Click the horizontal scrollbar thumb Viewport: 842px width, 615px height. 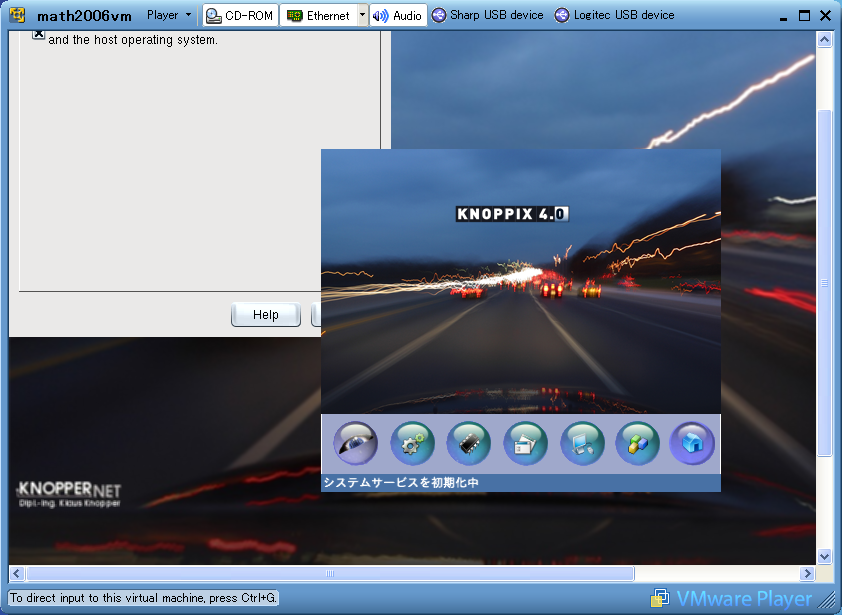point(330,574)
